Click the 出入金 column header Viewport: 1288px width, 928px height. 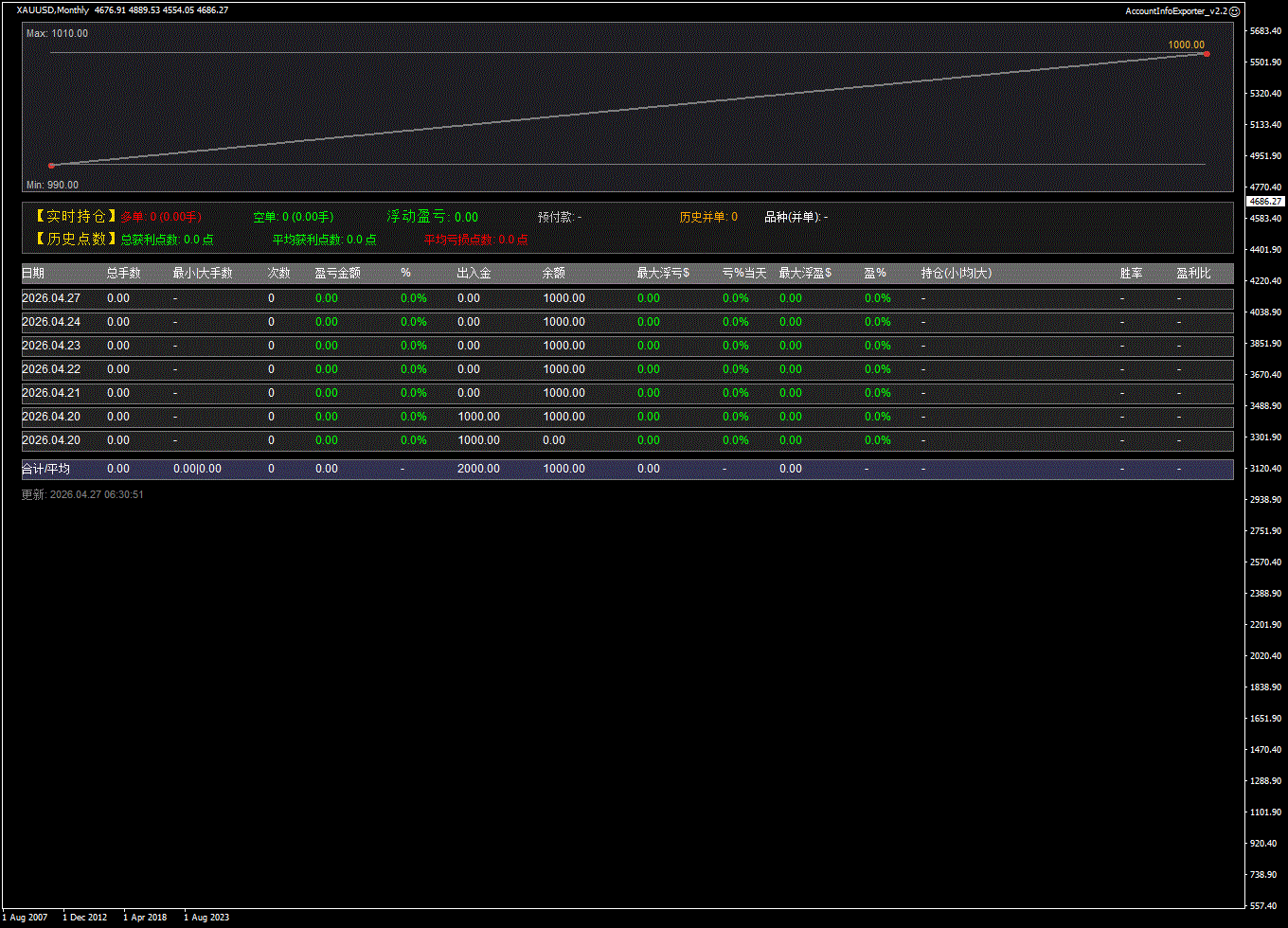(474, 274)
